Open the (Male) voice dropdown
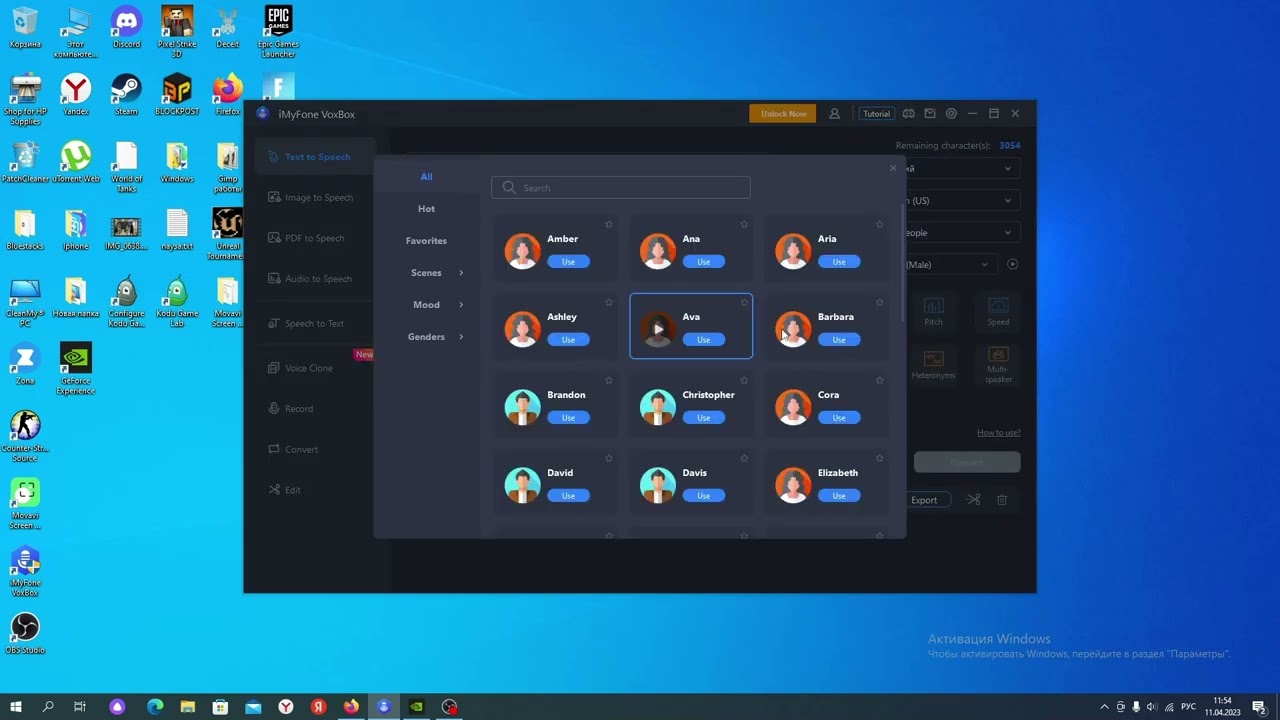 [x=949, y=265]
